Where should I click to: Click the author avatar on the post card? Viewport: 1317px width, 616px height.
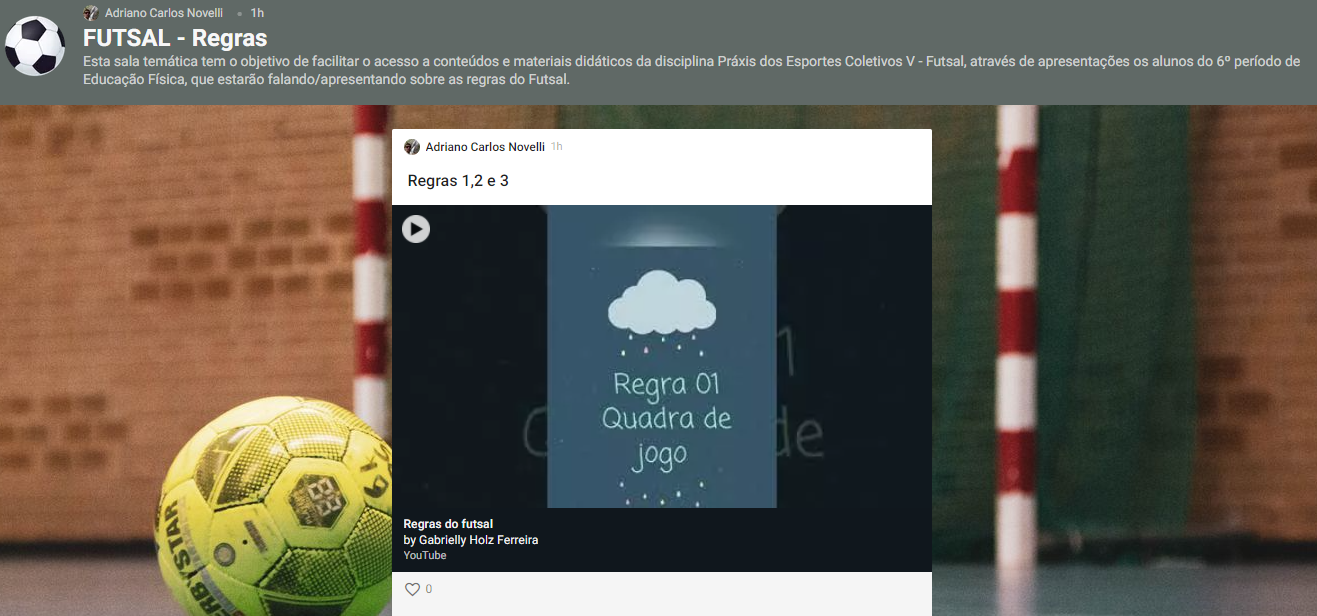tap(412, 147)
